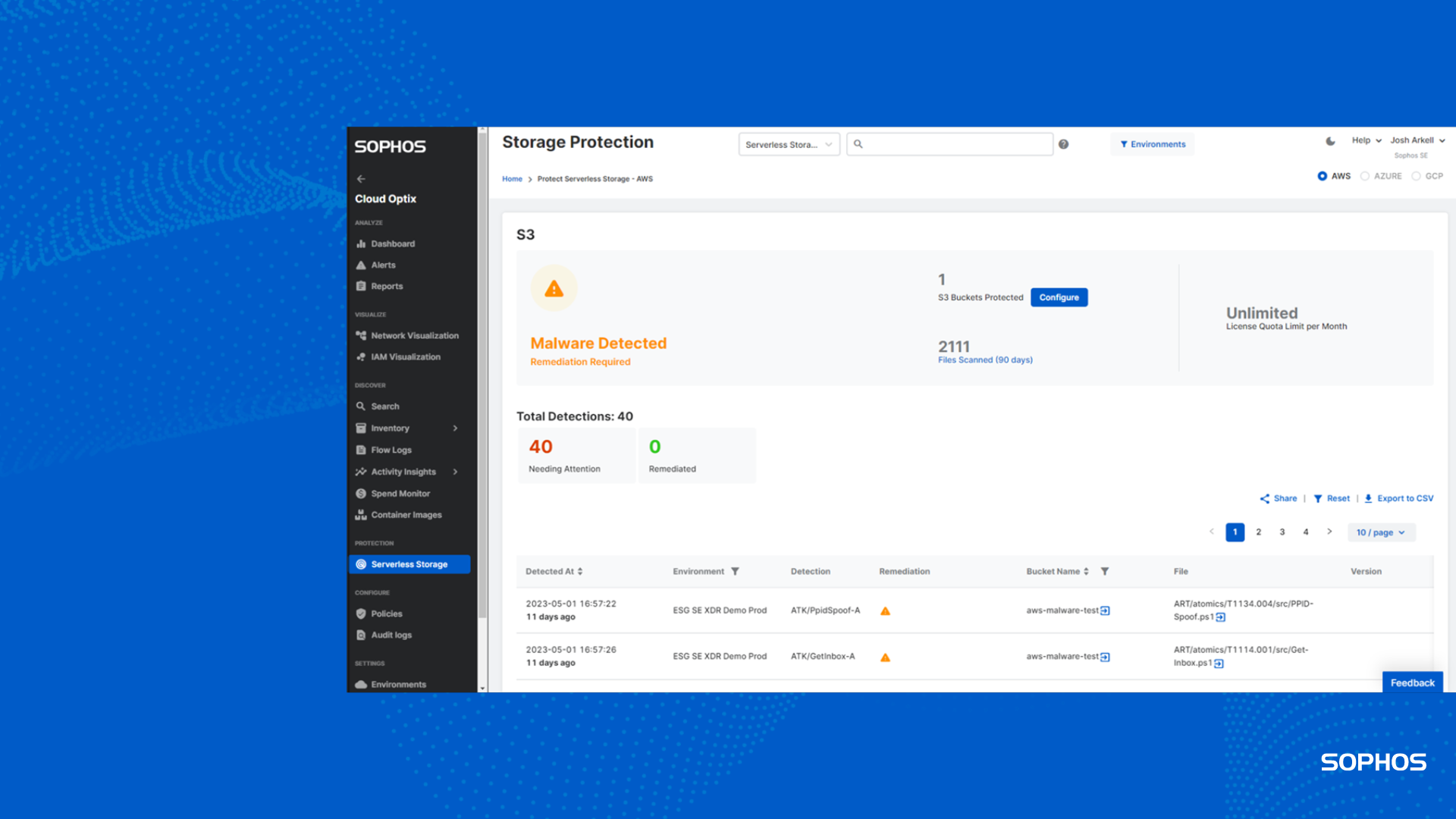Click the sidebar vertical scrollbar
Viewport: 1456px width, 819px height.
482,379
